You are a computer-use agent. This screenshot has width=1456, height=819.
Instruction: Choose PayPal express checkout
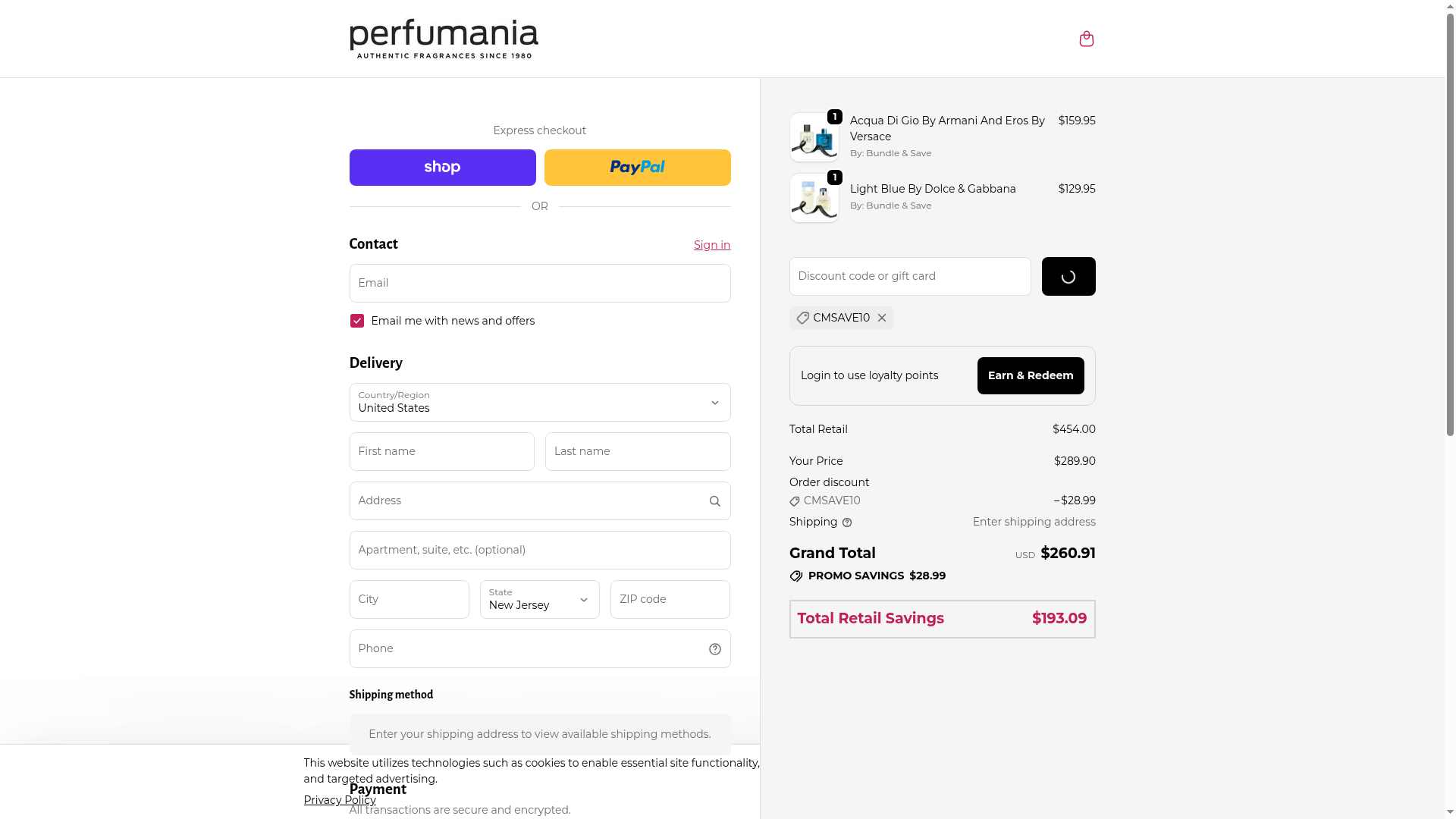(x=637, y=168)
